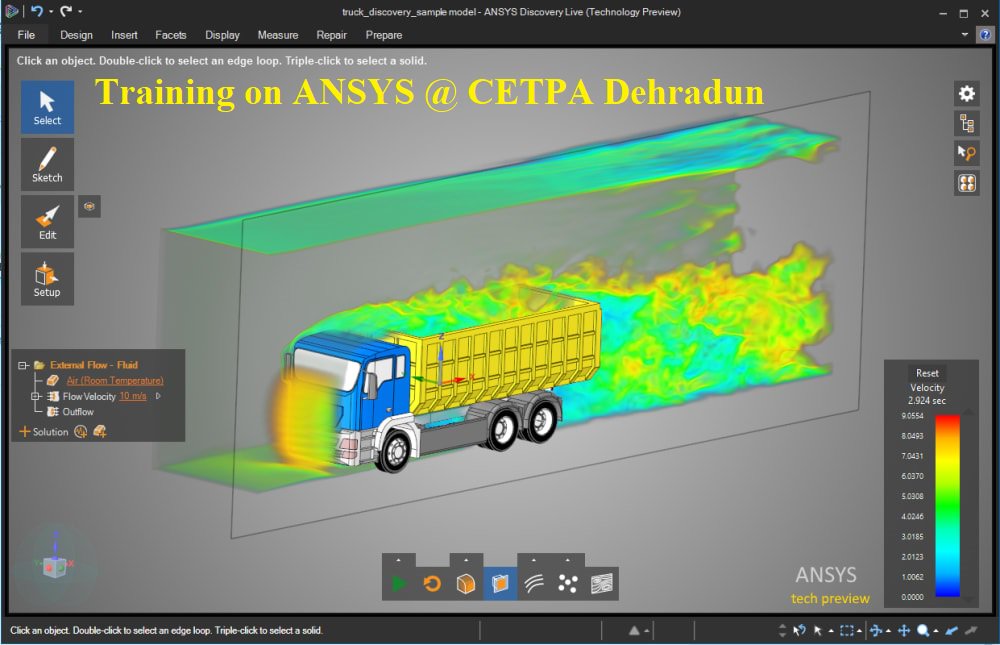Click the 0.0000 minimum legend value

click(x=912, y=597)
